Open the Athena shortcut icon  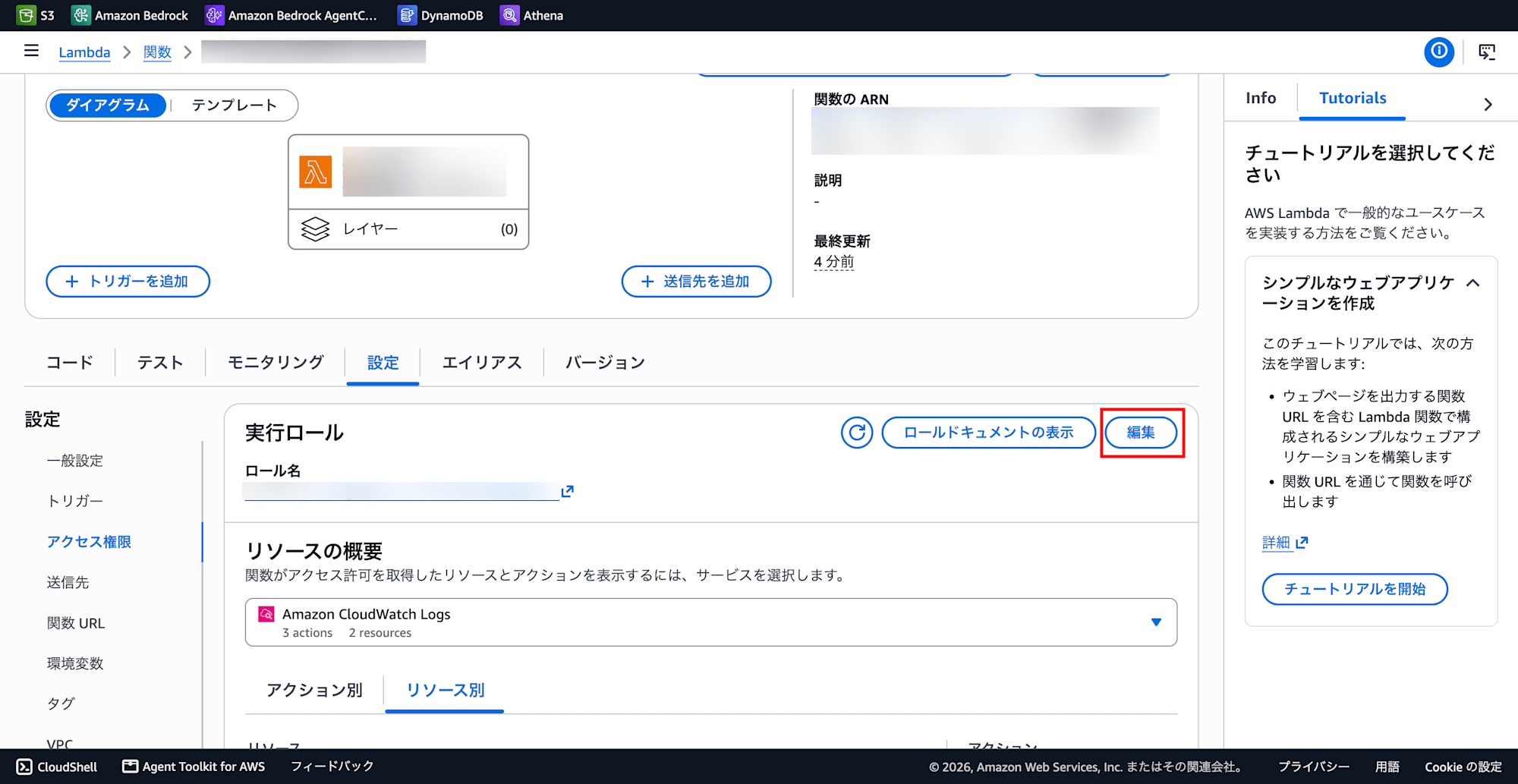509,15
